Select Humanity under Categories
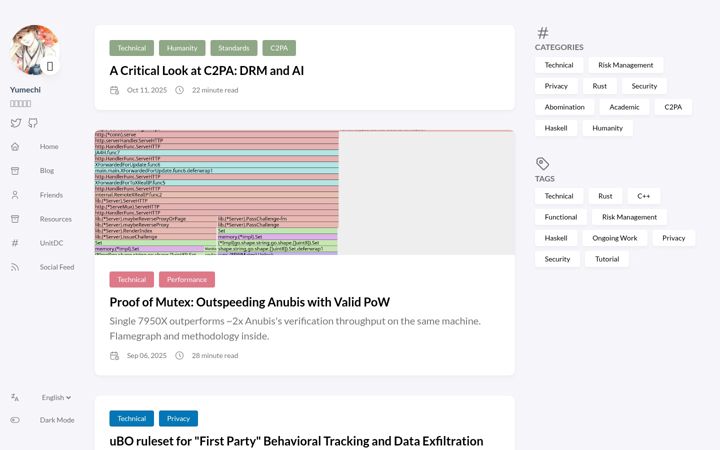Viewport: 720px width, 450px height. [x=608, y=128]
